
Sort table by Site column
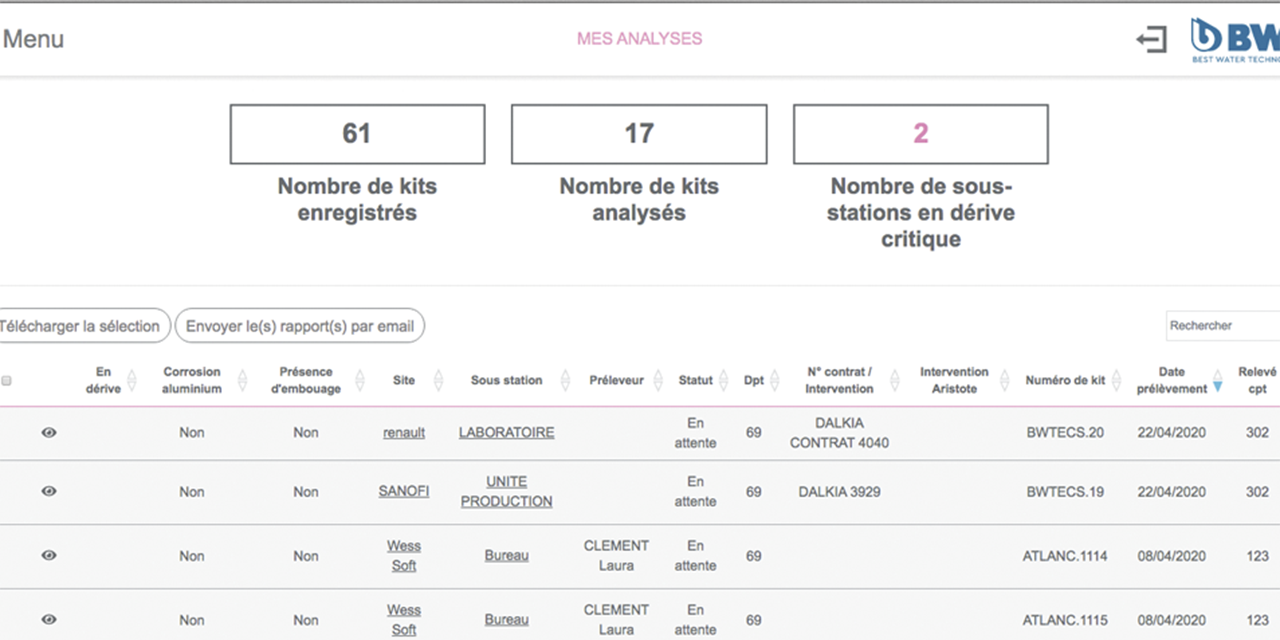pyautogui.click(x=437, y=381)
